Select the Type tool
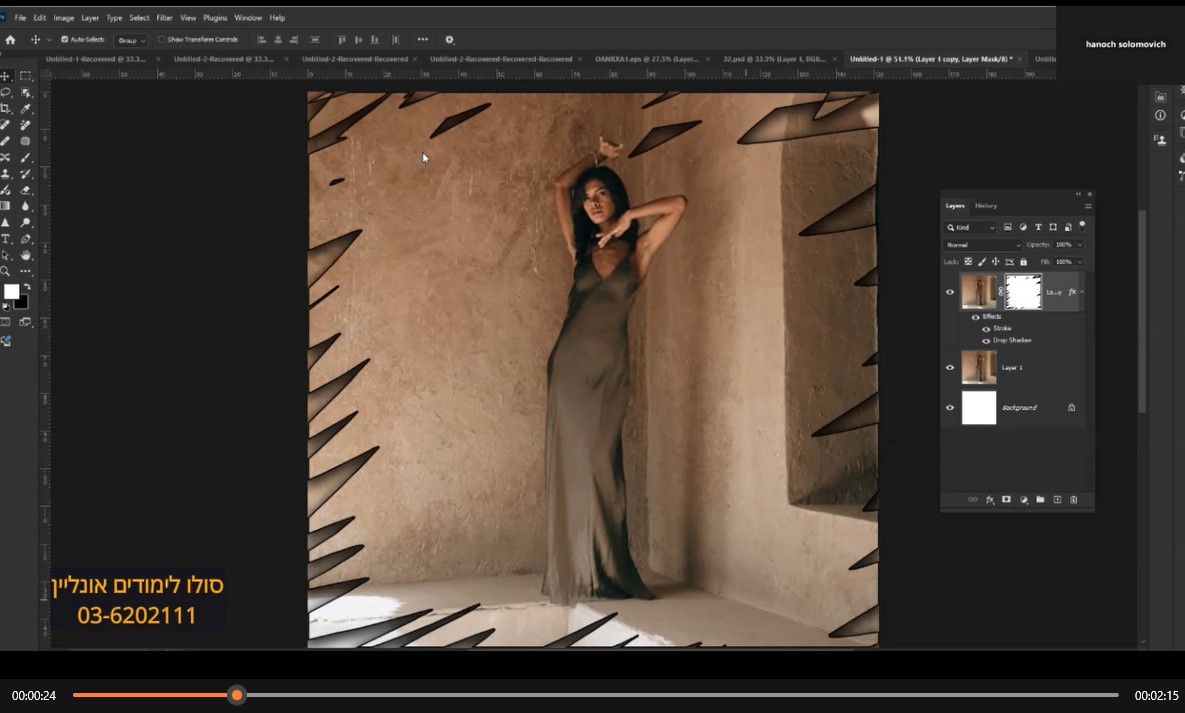This screenshot has height=713, width=1185. coord(6,239)
